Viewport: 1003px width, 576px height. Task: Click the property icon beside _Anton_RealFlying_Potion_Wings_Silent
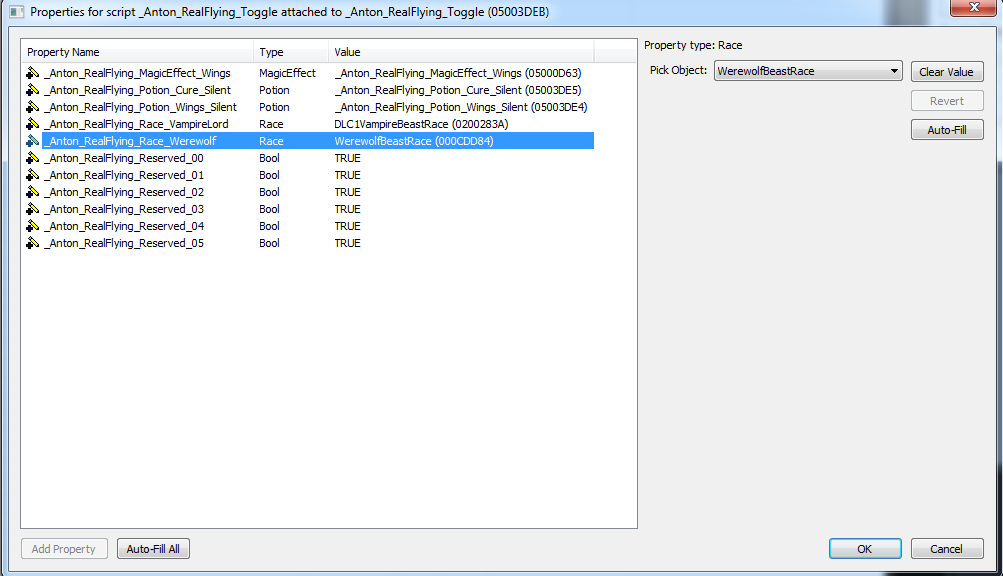[x=33, y=107]
